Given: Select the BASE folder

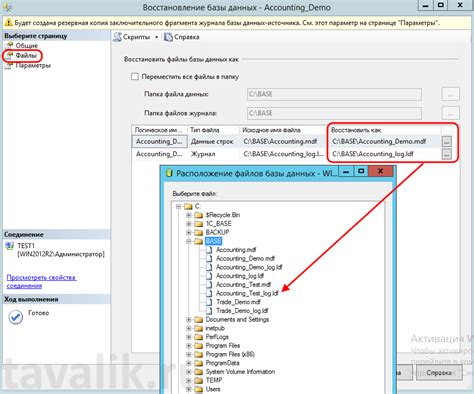Looking at the screenshot, I should point(213,241).
